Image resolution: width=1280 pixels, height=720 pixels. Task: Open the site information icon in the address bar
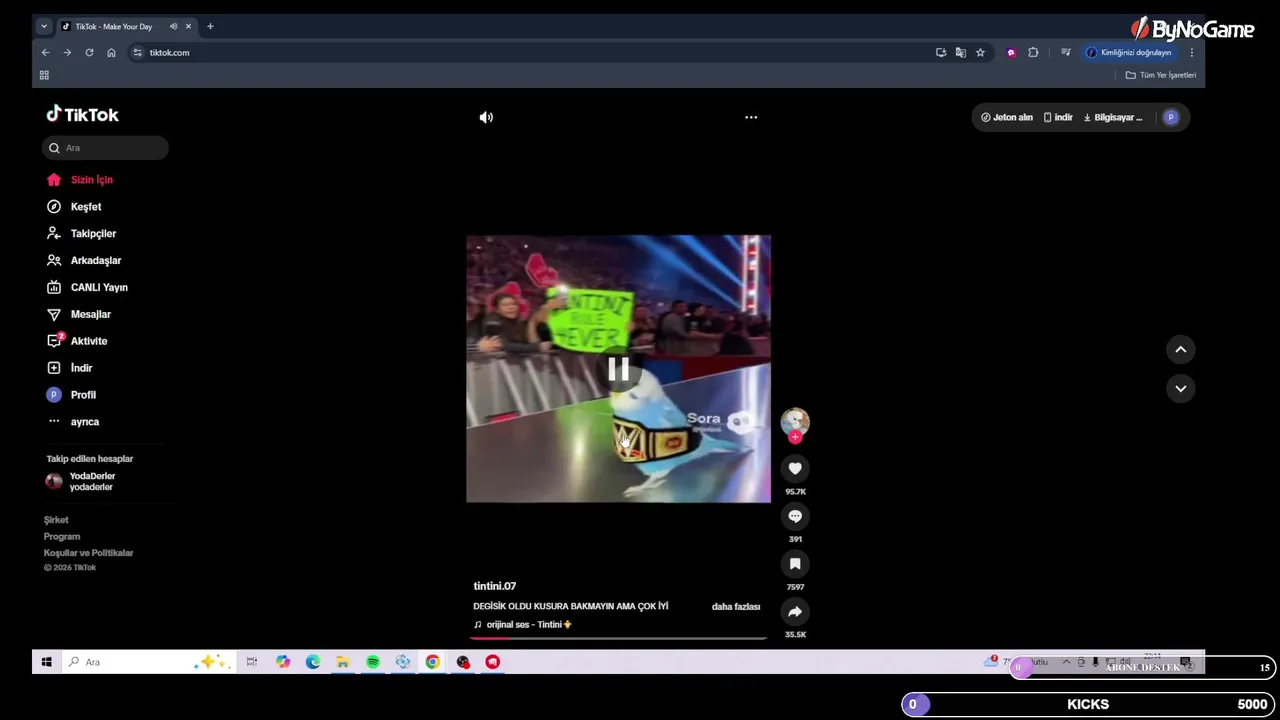coord(137,53)
